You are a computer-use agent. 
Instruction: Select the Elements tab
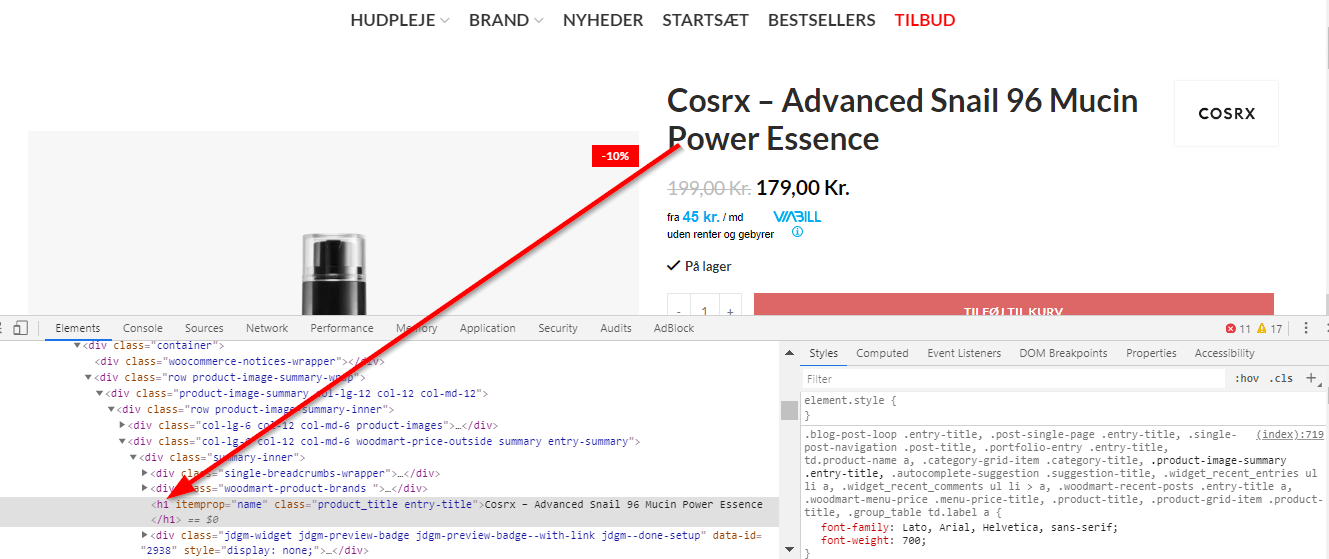78,328
